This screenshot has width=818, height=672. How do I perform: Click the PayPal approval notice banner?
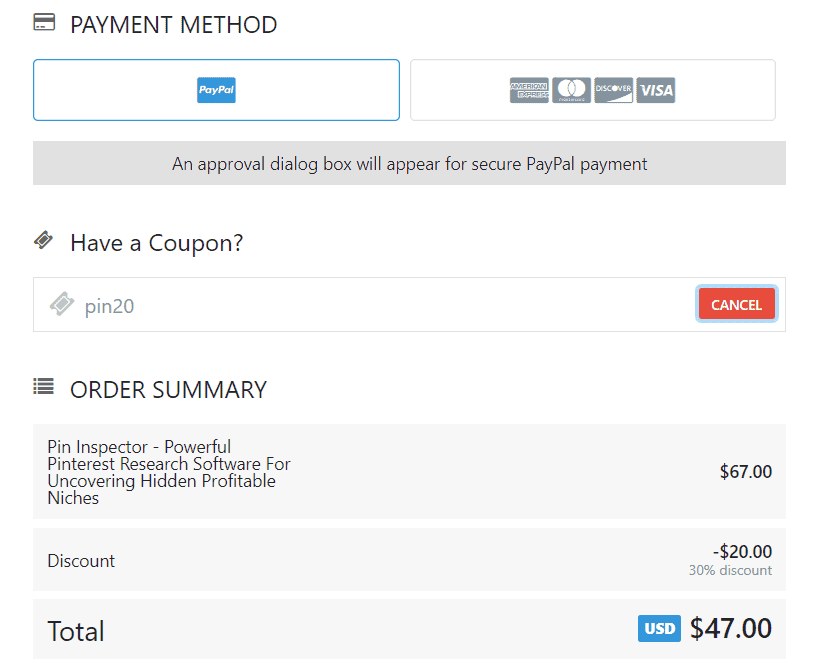[x=409, y=163]
